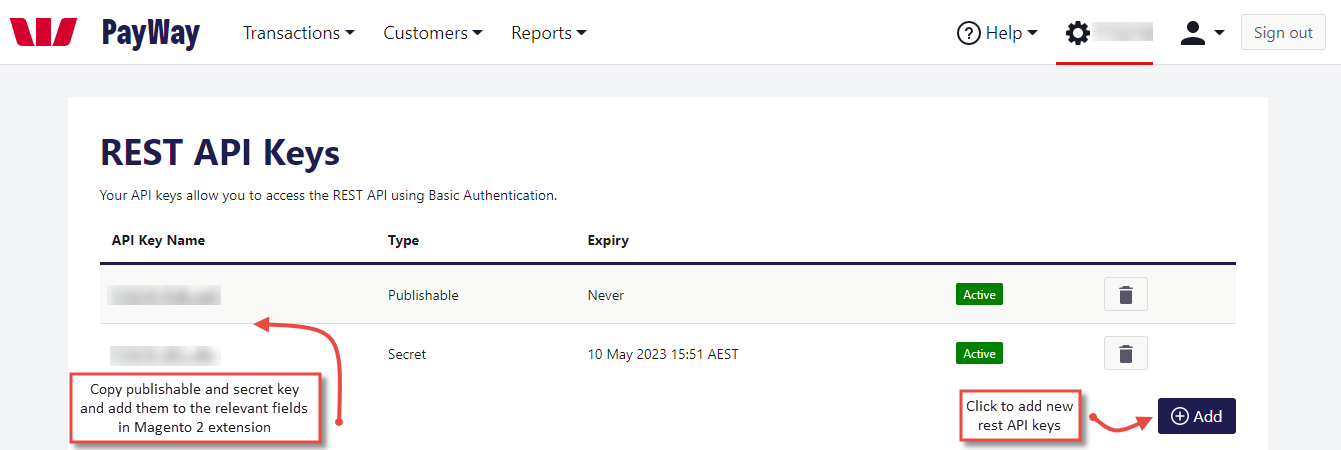The image size is (1341, 450).
Task: Click the PayWay brand name
Action: click(150, 33)
